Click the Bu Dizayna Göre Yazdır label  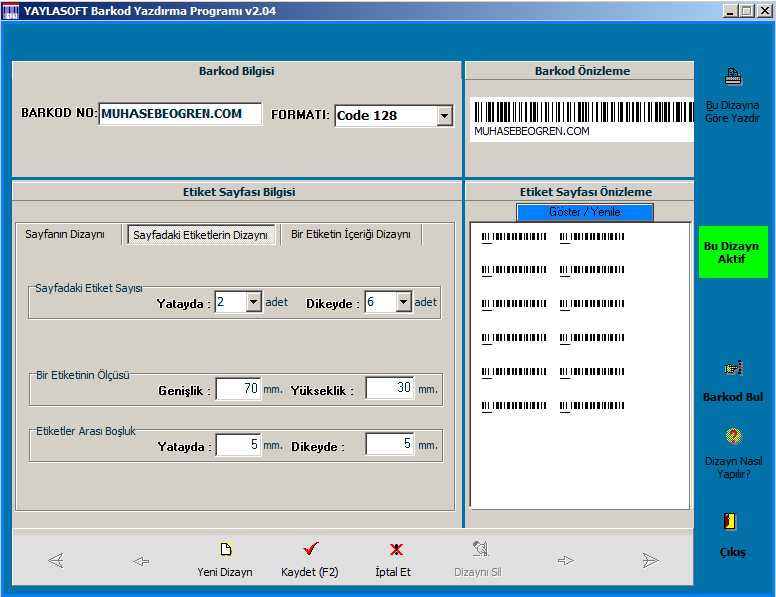(732, 112)
